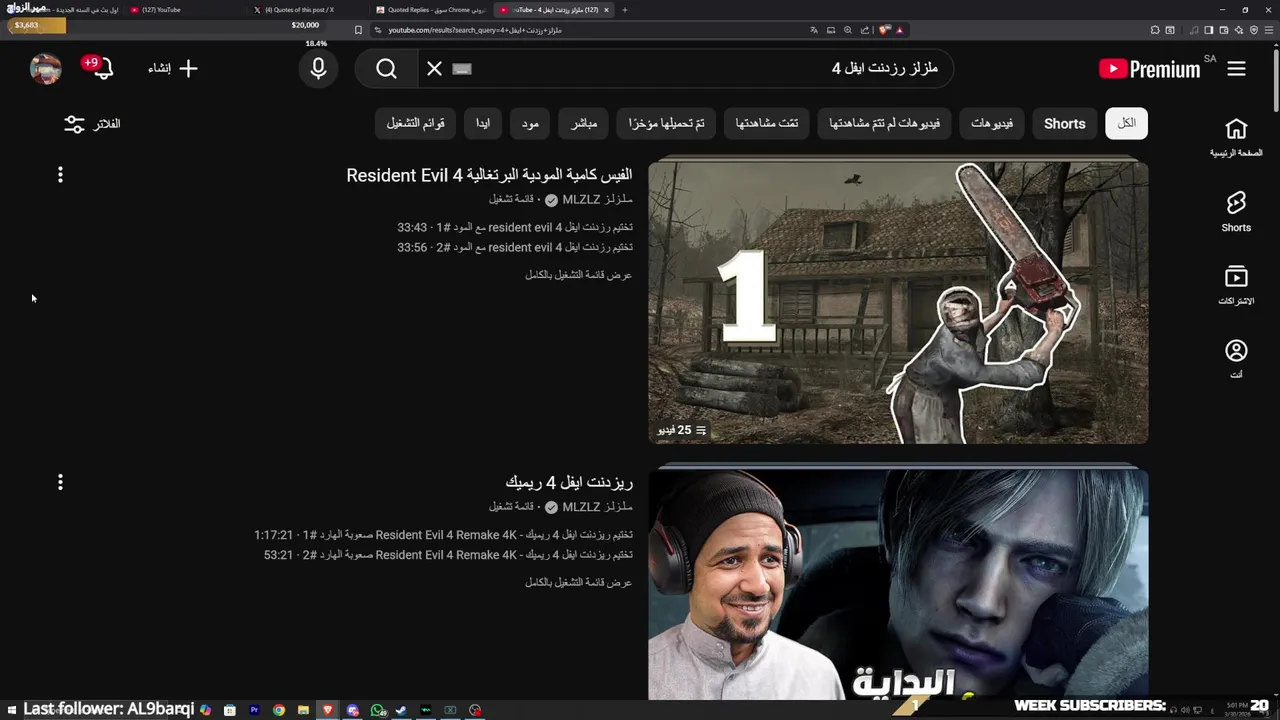Open the Filters panel (الفلاتر)
The image size is (1280, 720).
(x=92, y=124)
